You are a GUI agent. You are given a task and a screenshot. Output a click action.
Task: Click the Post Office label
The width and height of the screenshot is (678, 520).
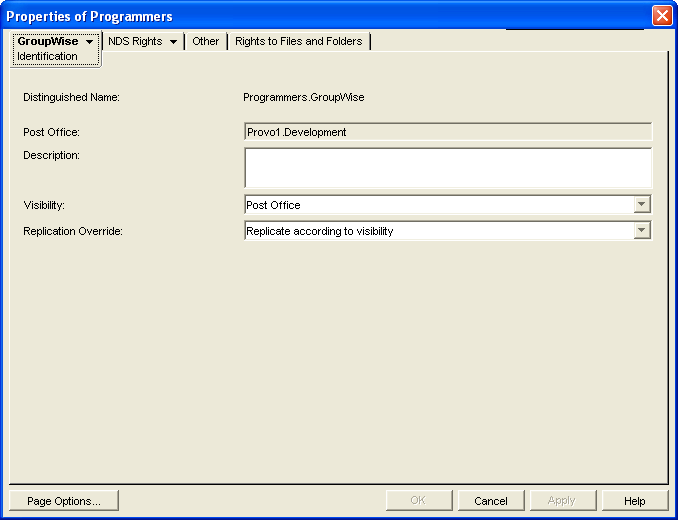51,132
